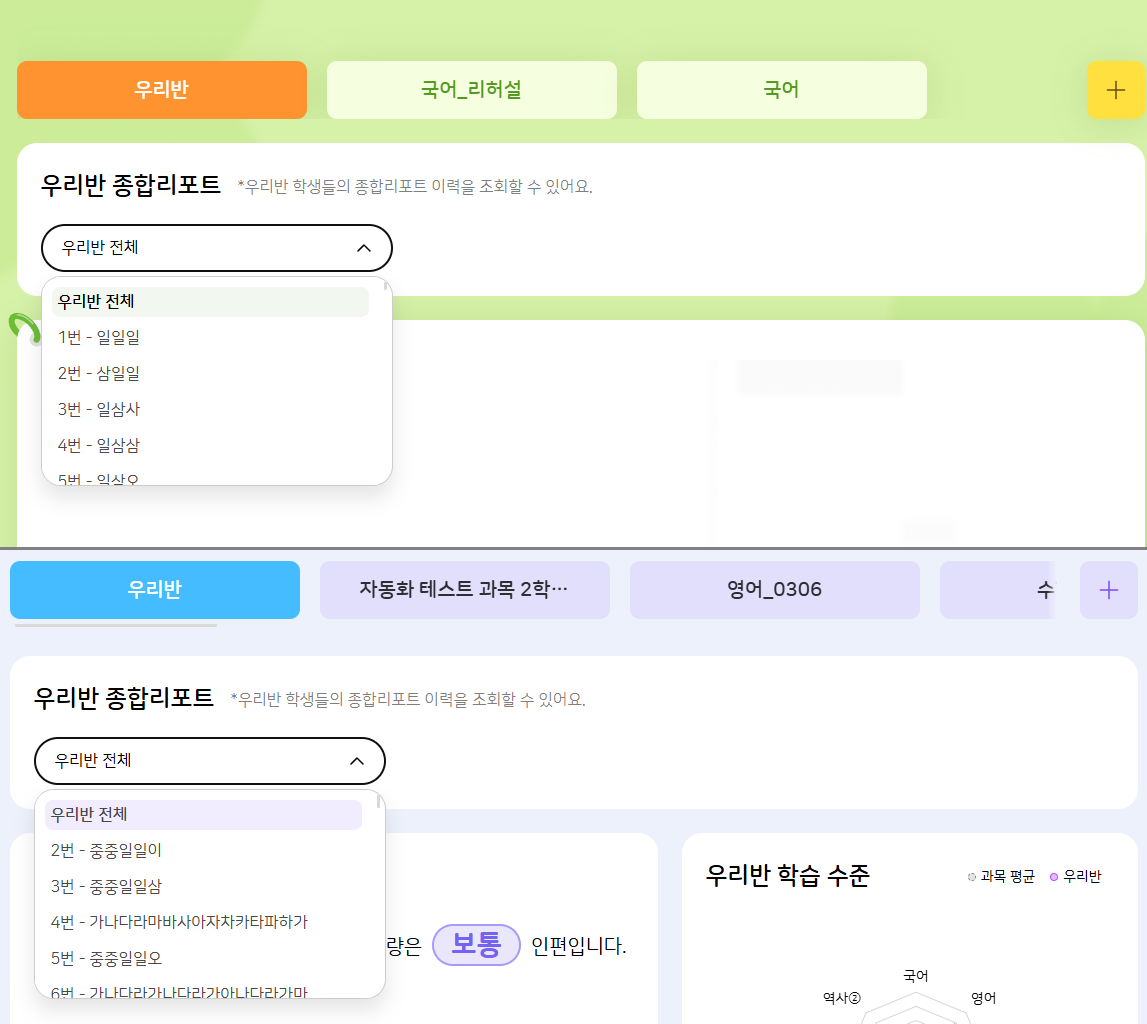This screenshot has height=1024, width=1147.
Task: Open the 영어_0306 tab
Action: (774, 590)
